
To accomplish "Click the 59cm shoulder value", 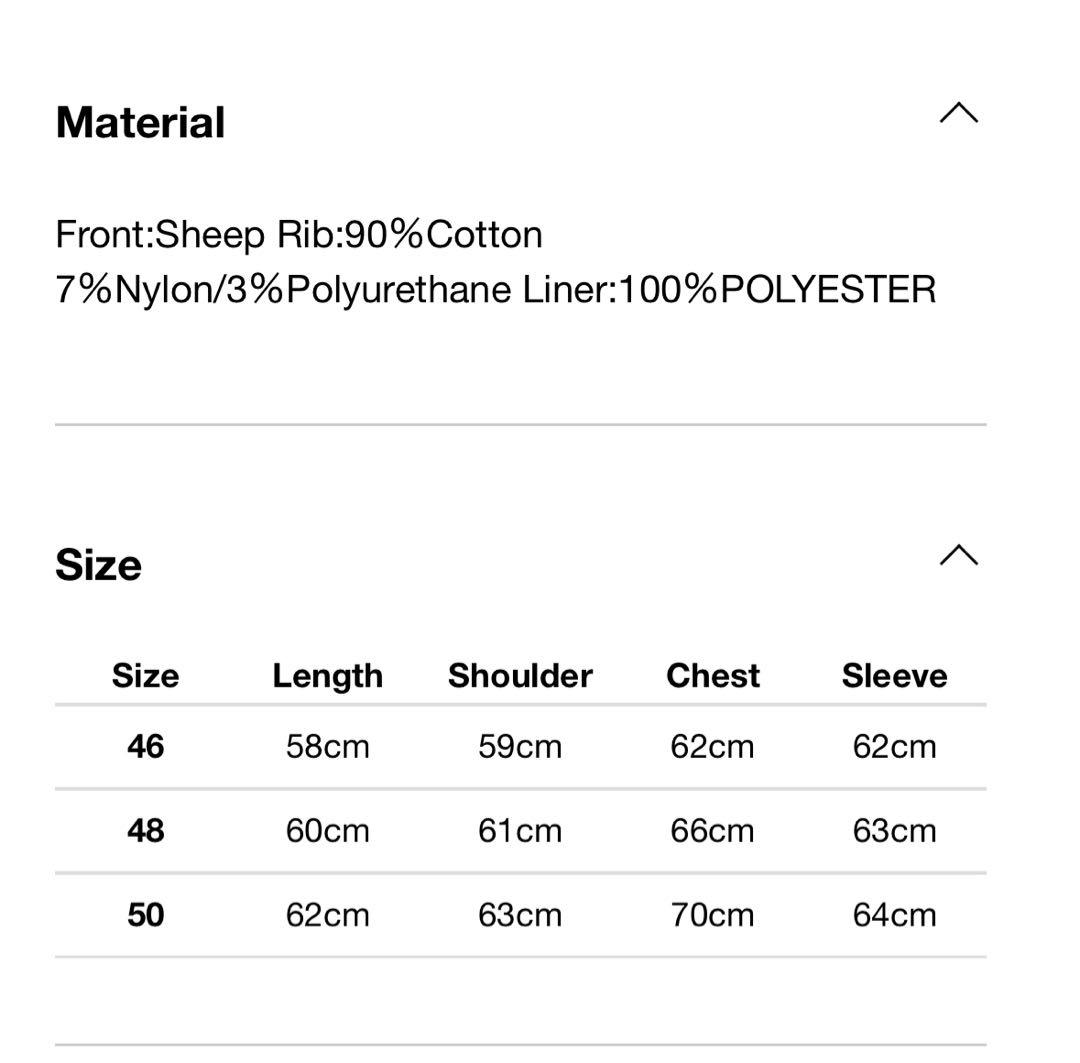I will click(520, 747).
